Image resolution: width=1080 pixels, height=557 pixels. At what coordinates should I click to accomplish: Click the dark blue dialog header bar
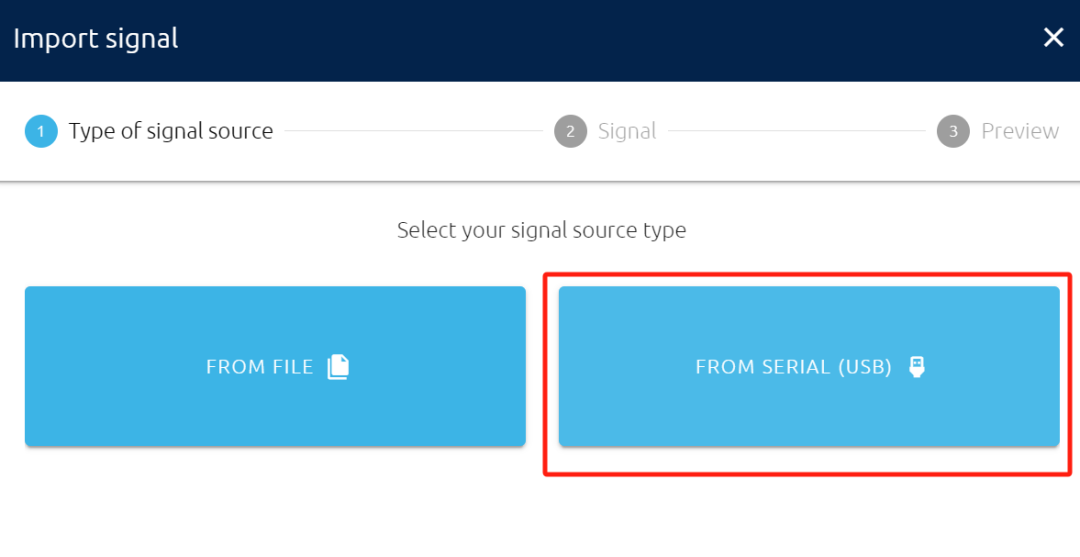coord(600,40)
